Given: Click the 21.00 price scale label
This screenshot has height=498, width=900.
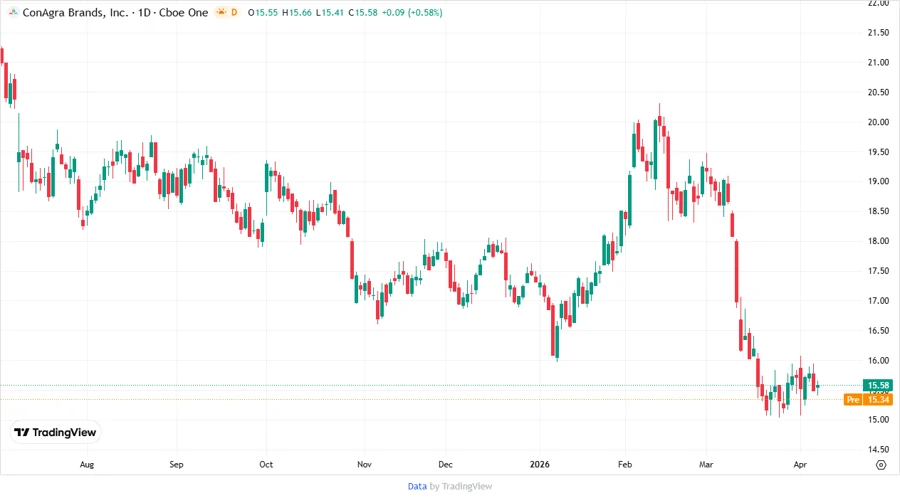Looking at the screenshot, I should [x=878, y=63].
